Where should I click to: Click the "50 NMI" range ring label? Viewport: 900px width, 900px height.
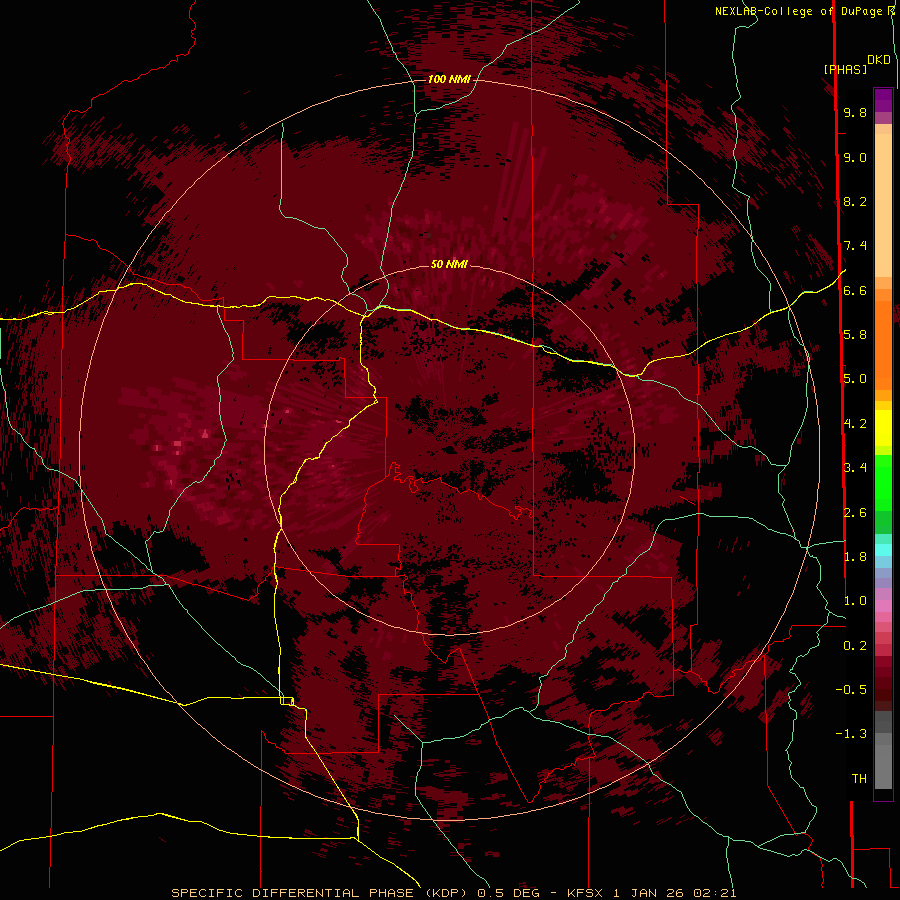click(x=449, y=265)
